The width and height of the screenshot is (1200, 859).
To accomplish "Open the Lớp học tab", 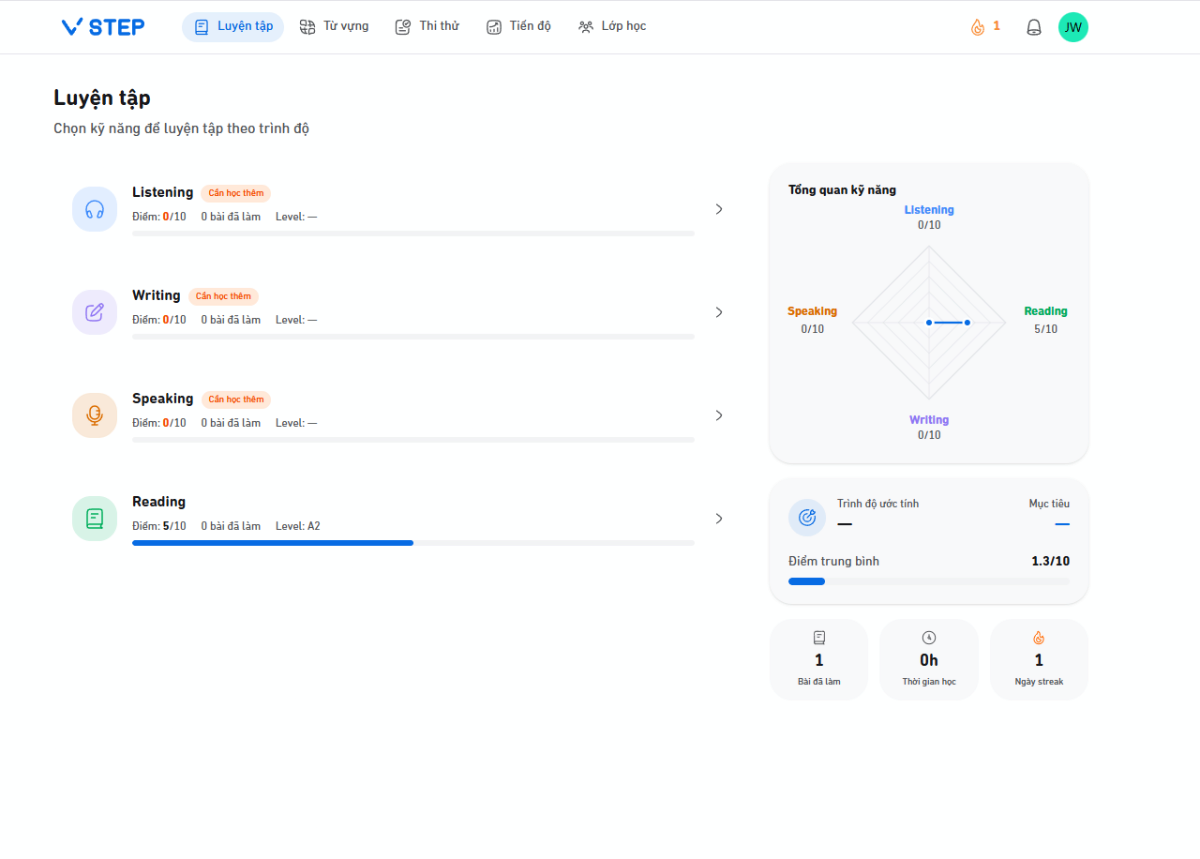I will click(x=612, y=27).
